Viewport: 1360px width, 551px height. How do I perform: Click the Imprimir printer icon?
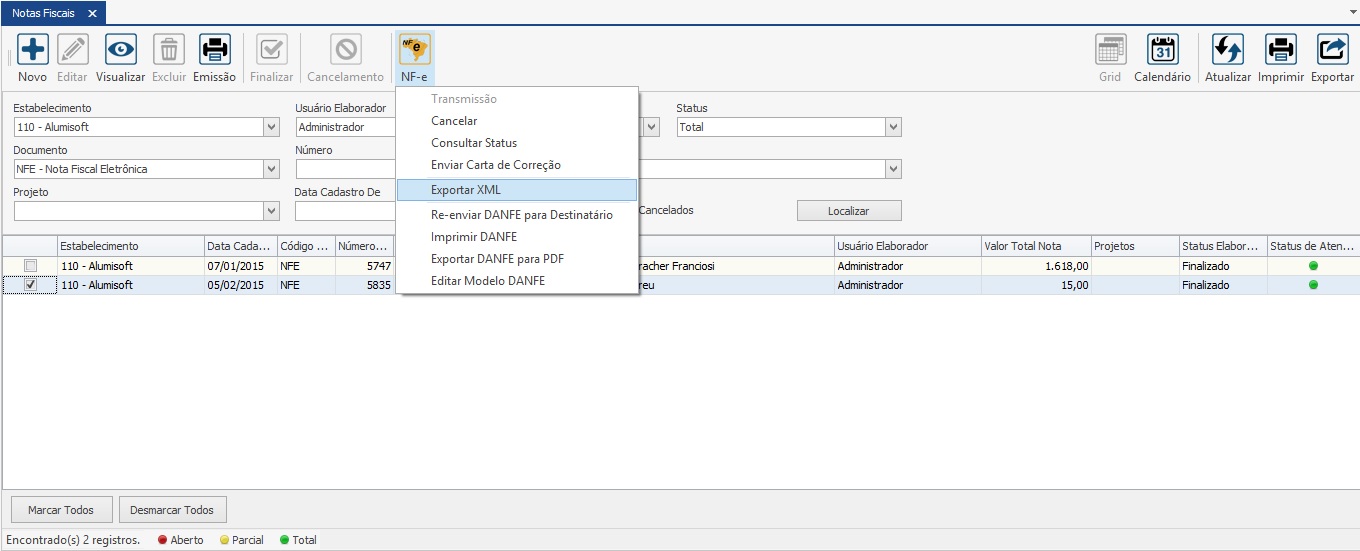click(x=1280, y=49)
